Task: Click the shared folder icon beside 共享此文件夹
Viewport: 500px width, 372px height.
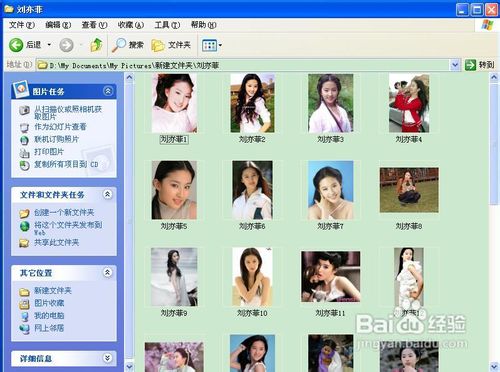Action: point(24,243)
